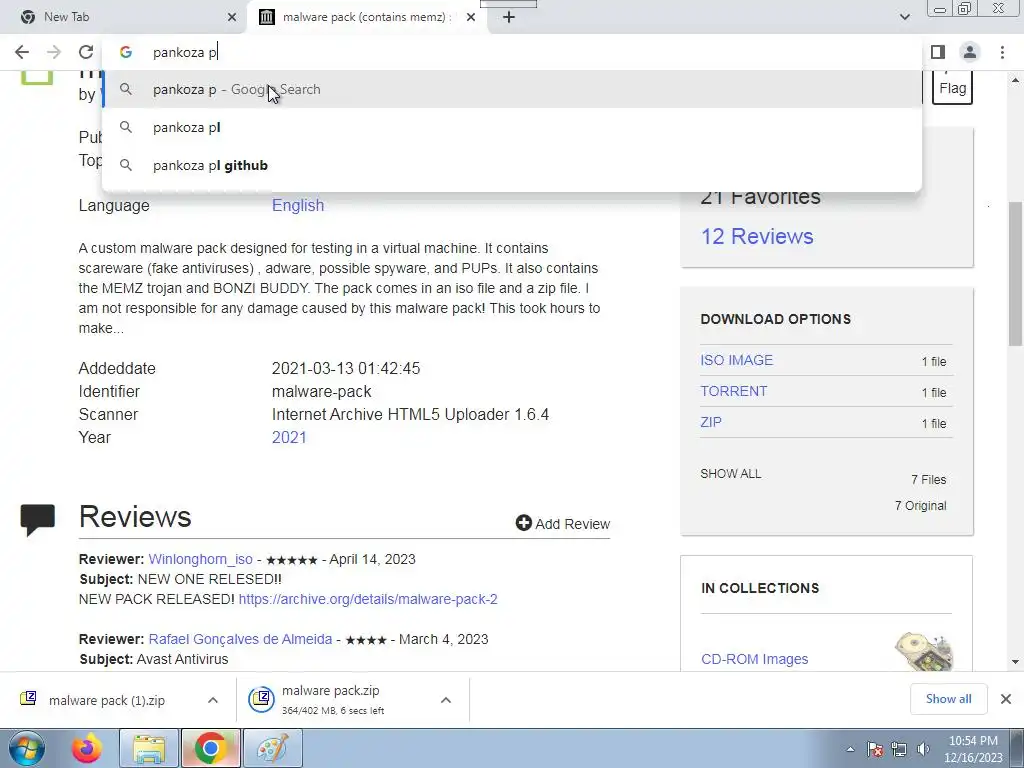1024x768 pixels.
Task: Open the CD-ROM Images collection link
Action: [x=754, y=659]
